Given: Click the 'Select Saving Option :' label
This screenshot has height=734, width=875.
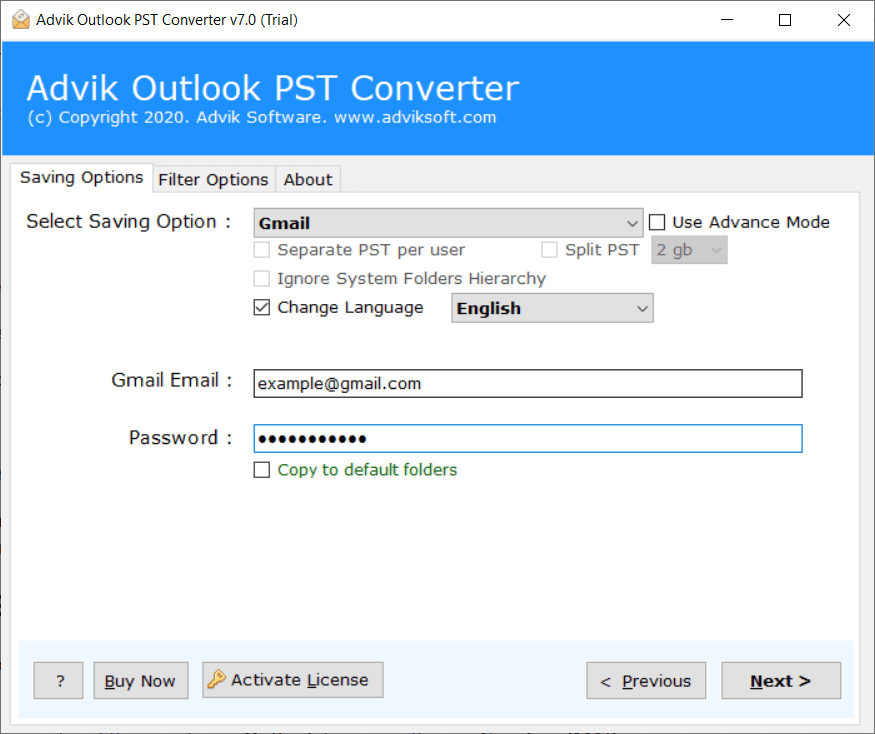Looking at the screenshot, I should tap(129, 222).
